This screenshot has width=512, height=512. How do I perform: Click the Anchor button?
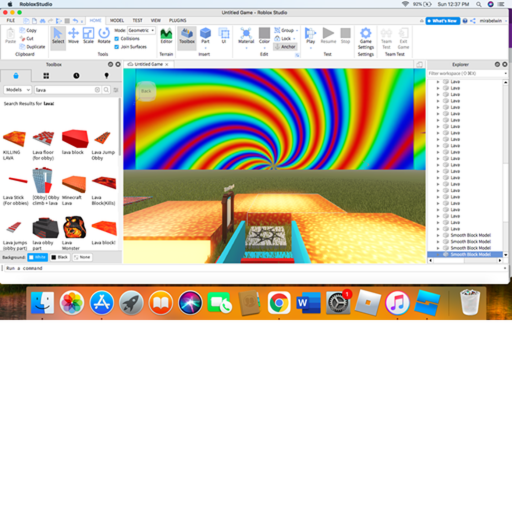coord(285,47)
